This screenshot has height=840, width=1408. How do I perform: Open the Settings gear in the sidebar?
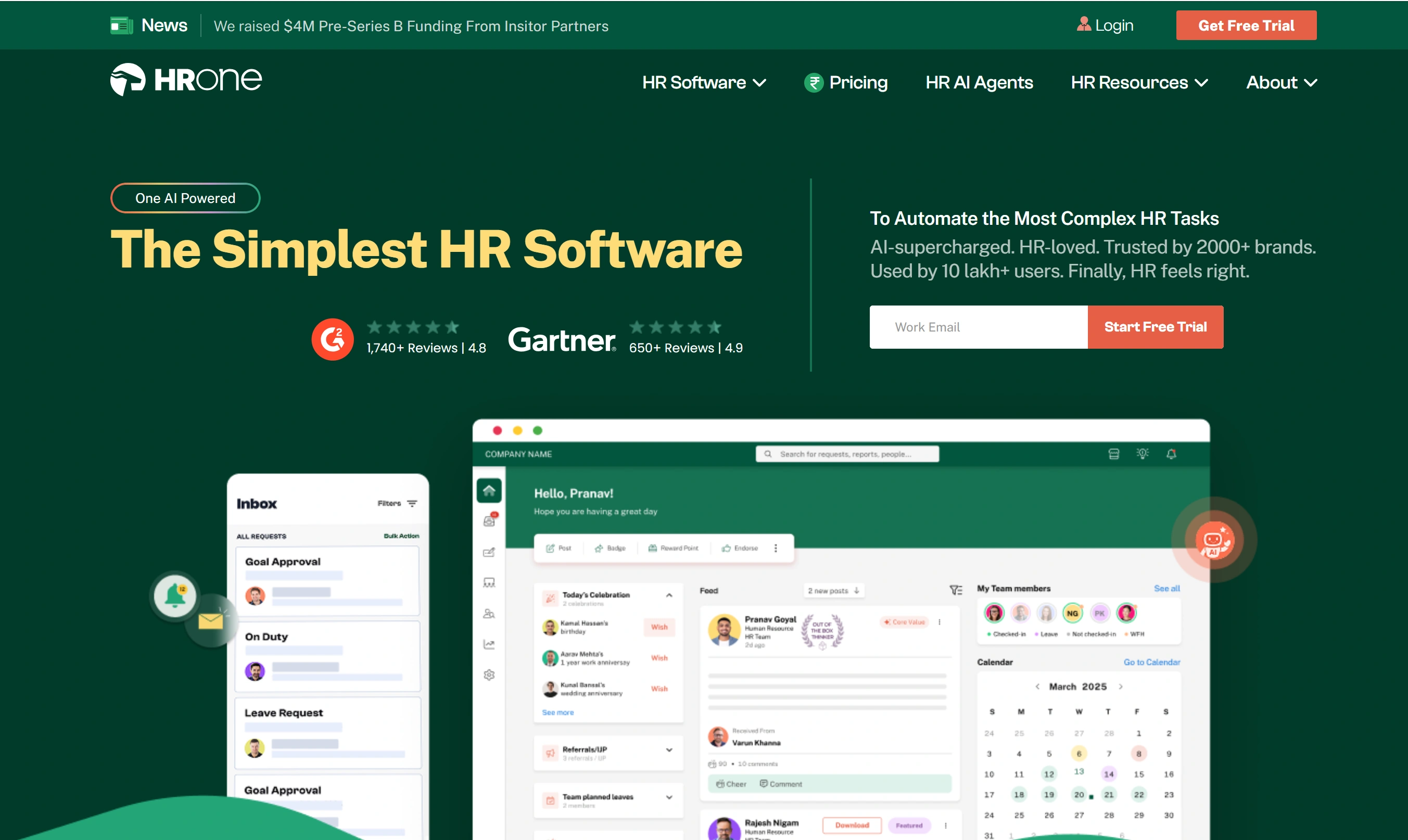[489, 674]
